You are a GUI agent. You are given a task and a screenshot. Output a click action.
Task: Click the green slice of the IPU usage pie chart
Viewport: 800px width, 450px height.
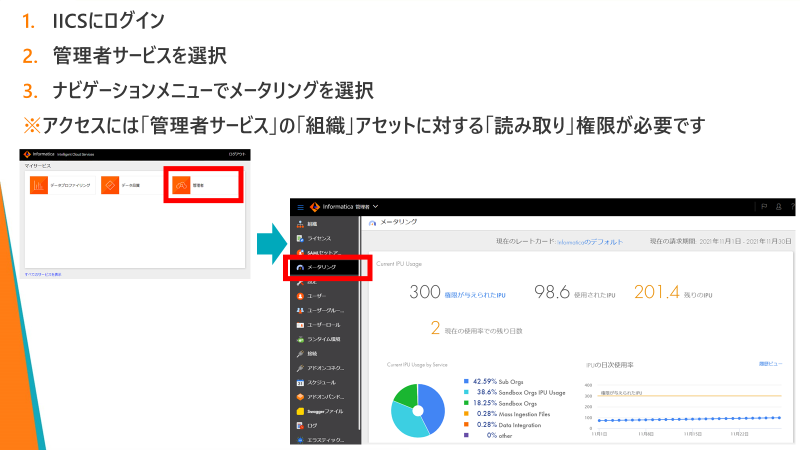click(x=407, y=395)
